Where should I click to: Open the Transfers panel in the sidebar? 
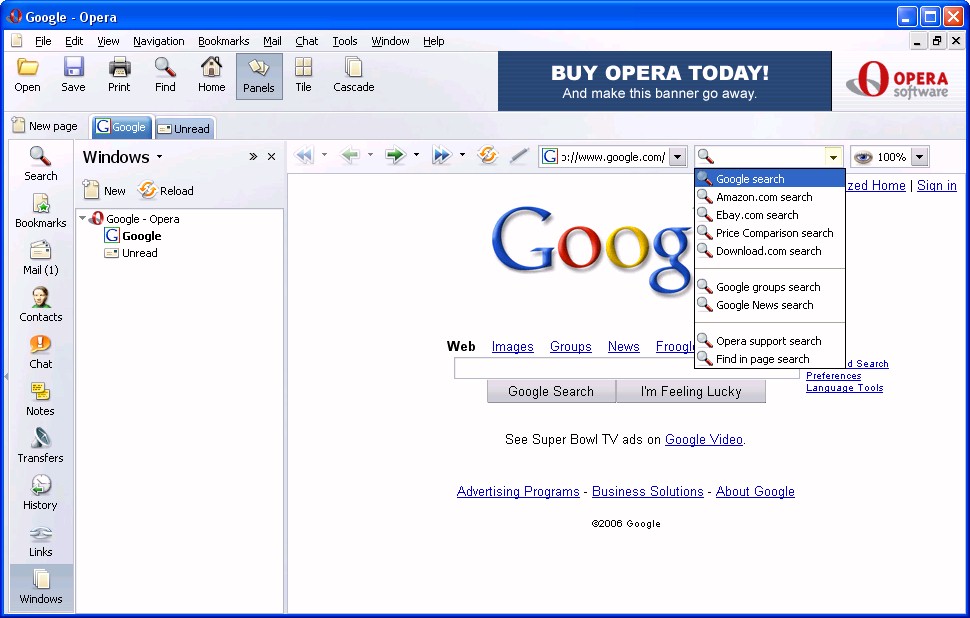pyautogui.click(x=41, y=445)
